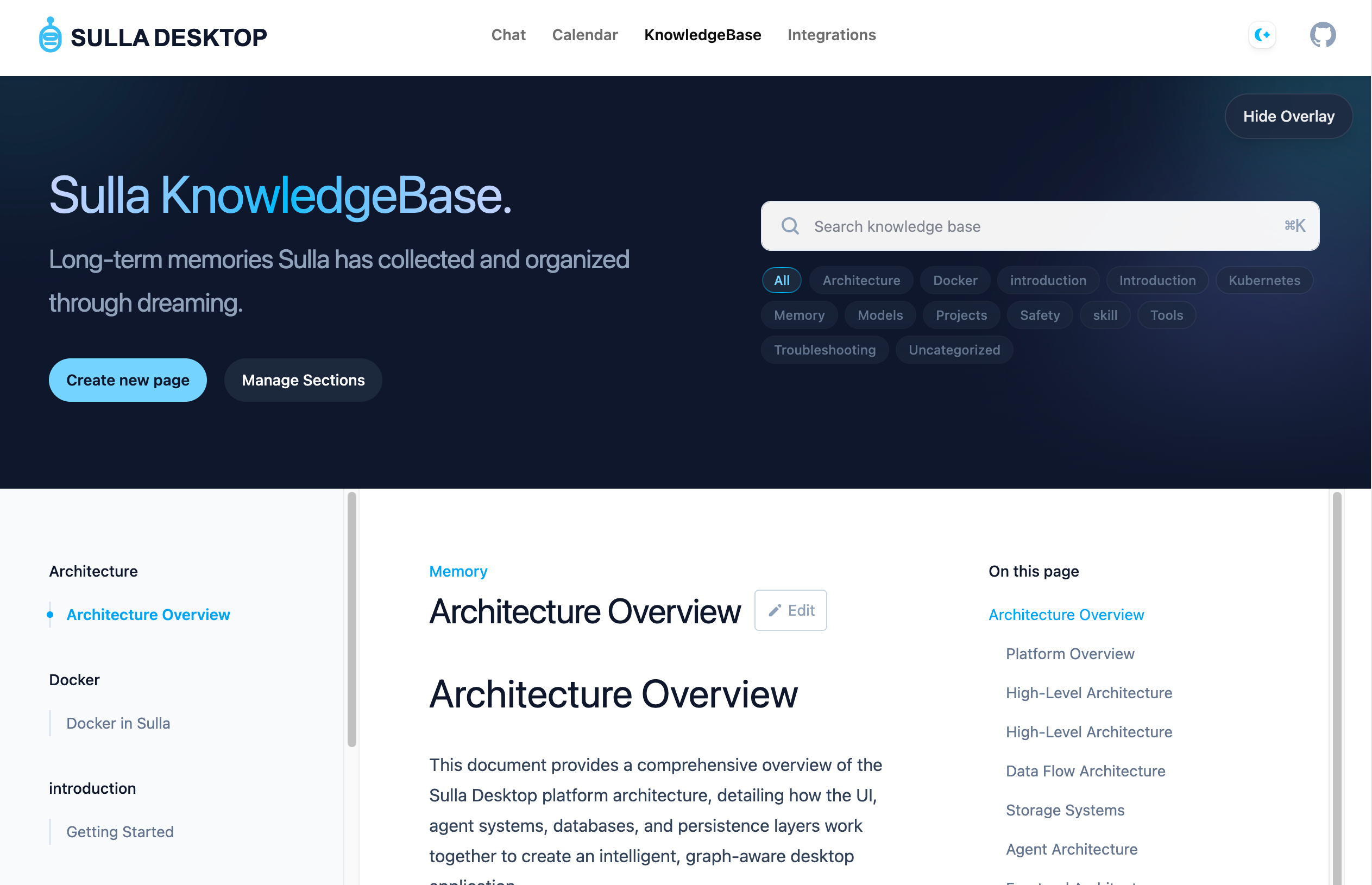Click the Hide Overlay control
The image size is (1372, 885).
click(1289, 116)
